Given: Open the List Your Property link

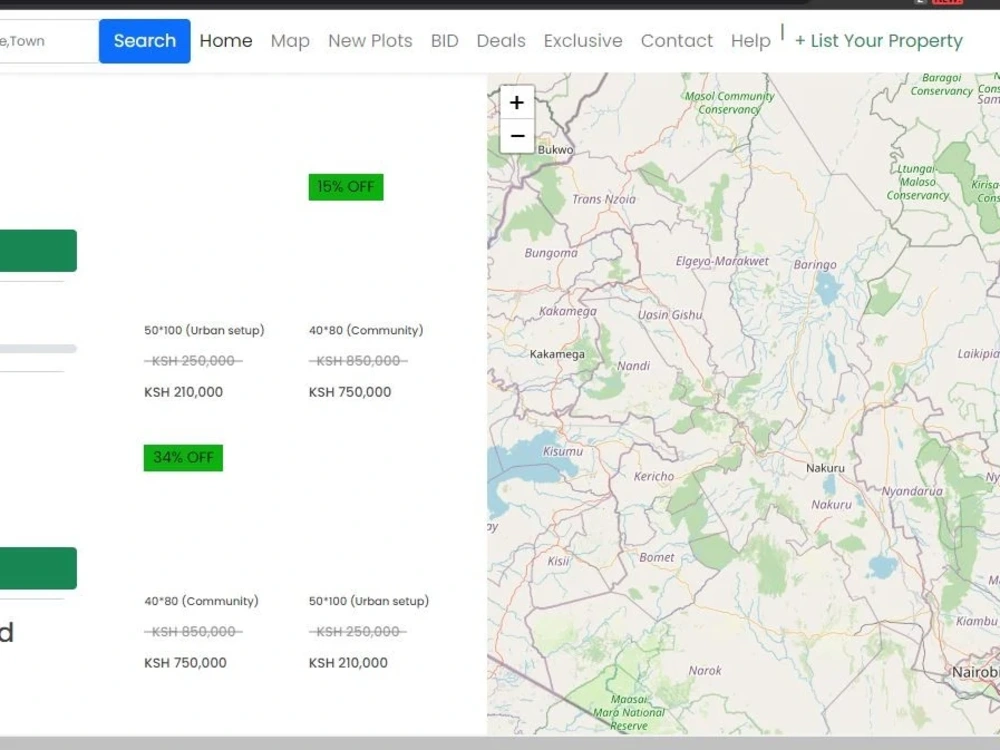Looking at the screenshot, I should [879, 41].
